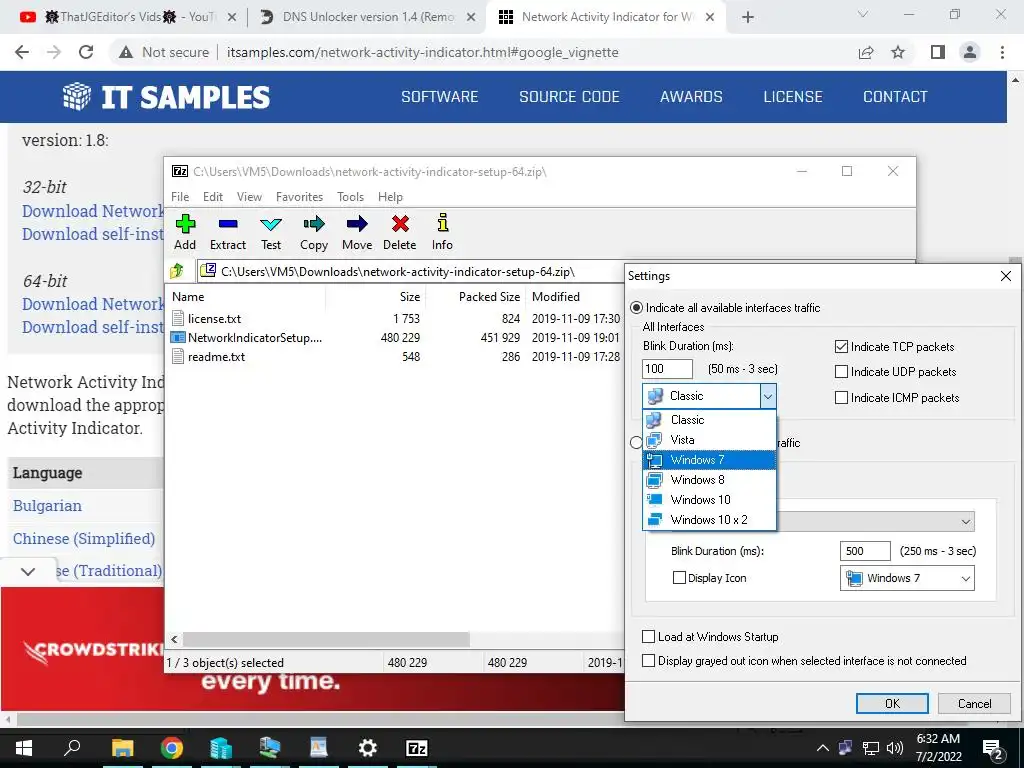Open the Chinese (Simplified) language link
The width and height of the screenshot is (1024, 768).
coord(84,539)
